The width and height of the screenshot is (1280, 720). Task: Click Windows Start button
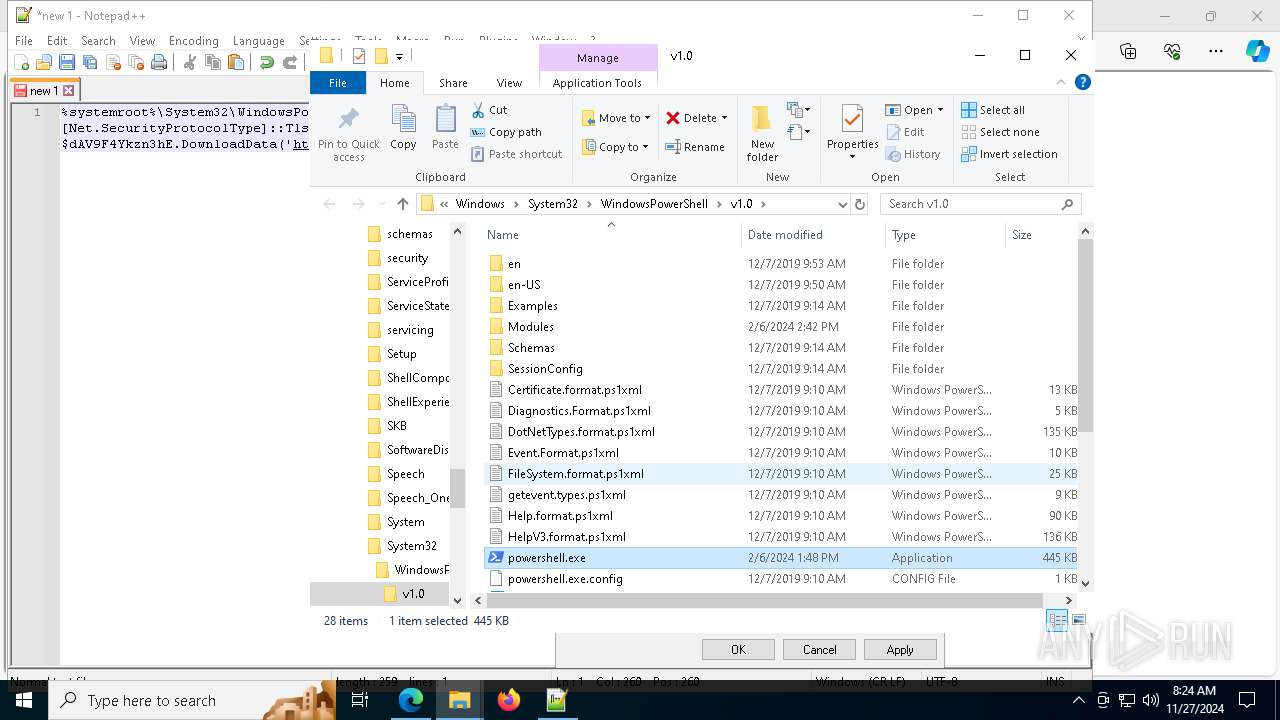24,700
